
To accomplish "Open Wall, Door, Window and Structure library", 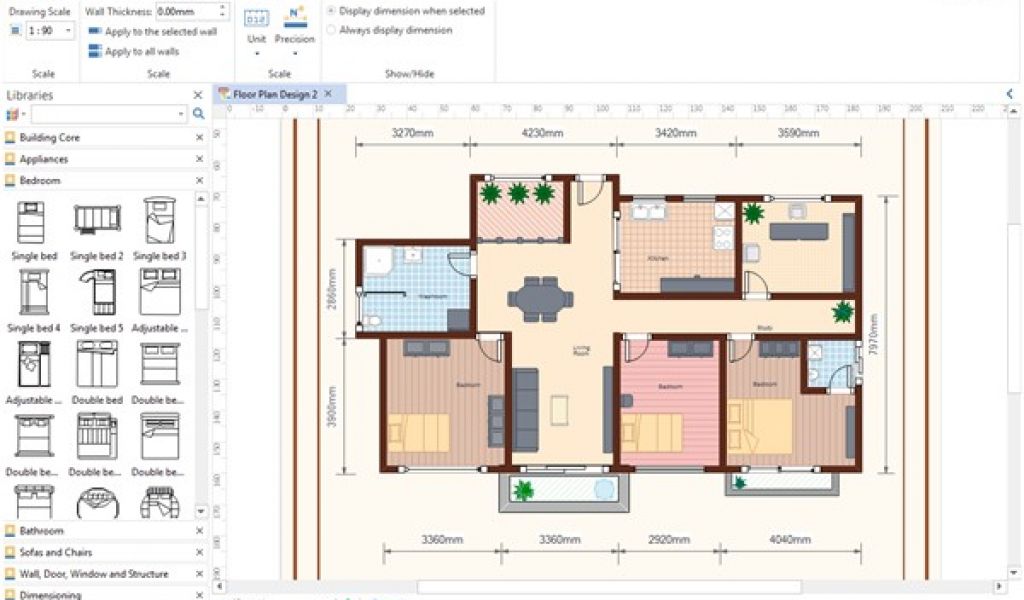I will coord(94,574).
